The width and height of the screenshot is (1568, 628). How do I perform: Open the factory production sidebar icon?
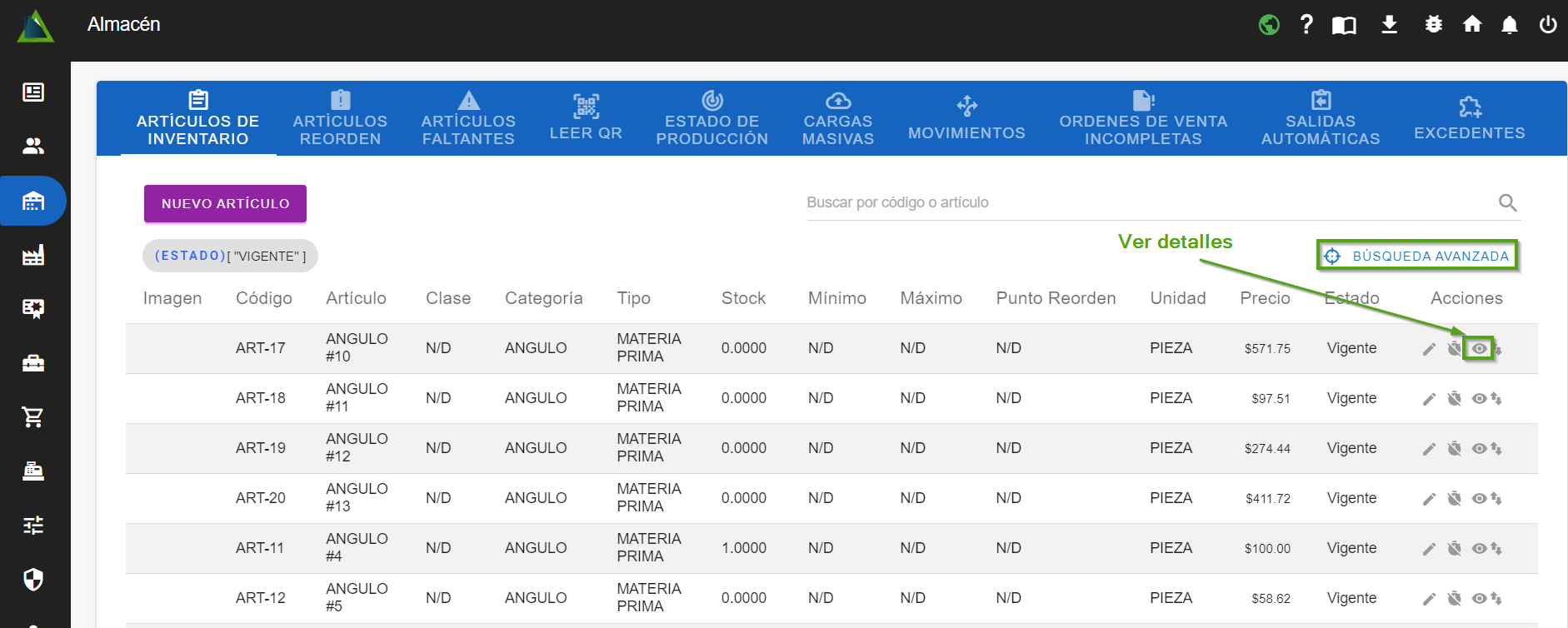click(x=33, y=255)
